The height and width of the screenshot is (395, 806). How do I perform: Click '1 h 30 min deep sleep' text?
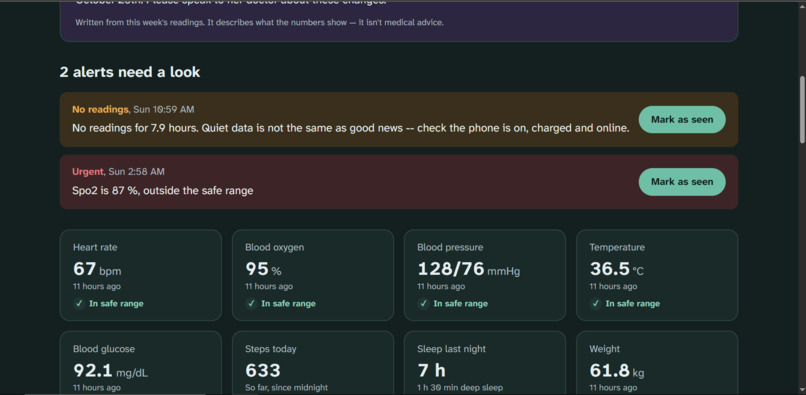pyautogui.click(x=460, y=388)
